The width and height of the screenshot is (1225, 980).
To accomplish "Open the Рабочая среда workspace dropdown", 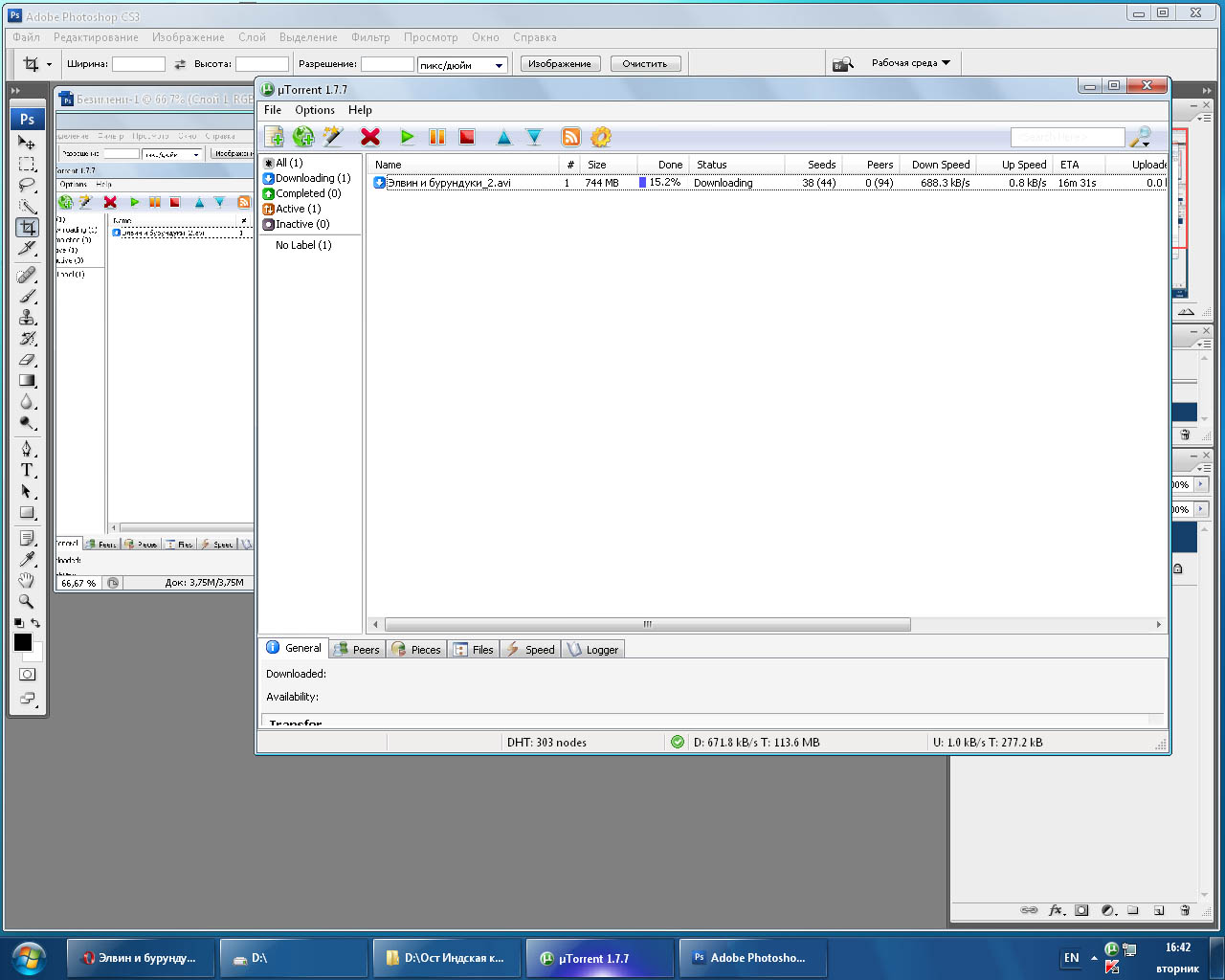I will (911, 63).
